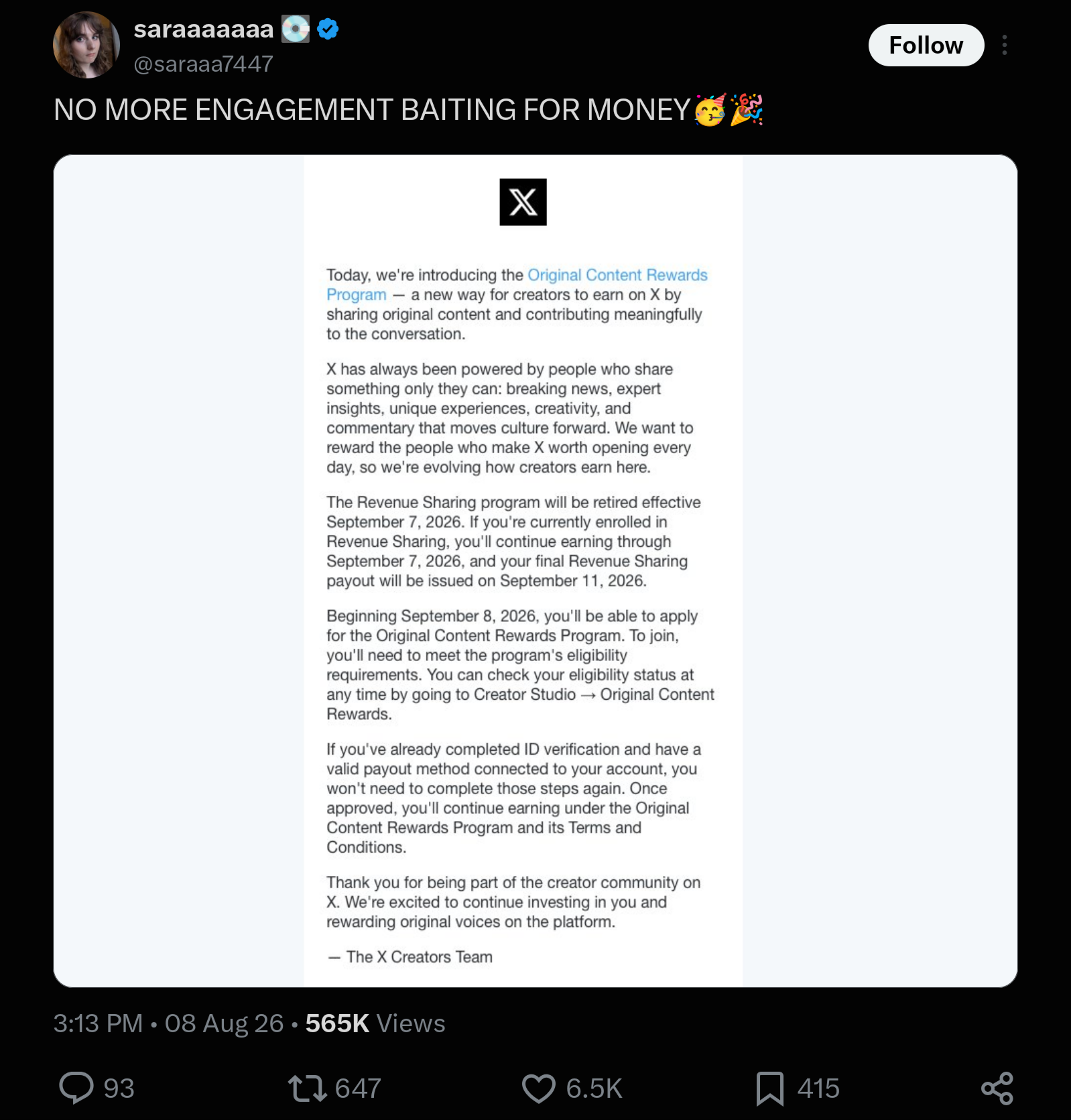Click the 647 reposts count

pyautogui.click(x=358, y=1088)
